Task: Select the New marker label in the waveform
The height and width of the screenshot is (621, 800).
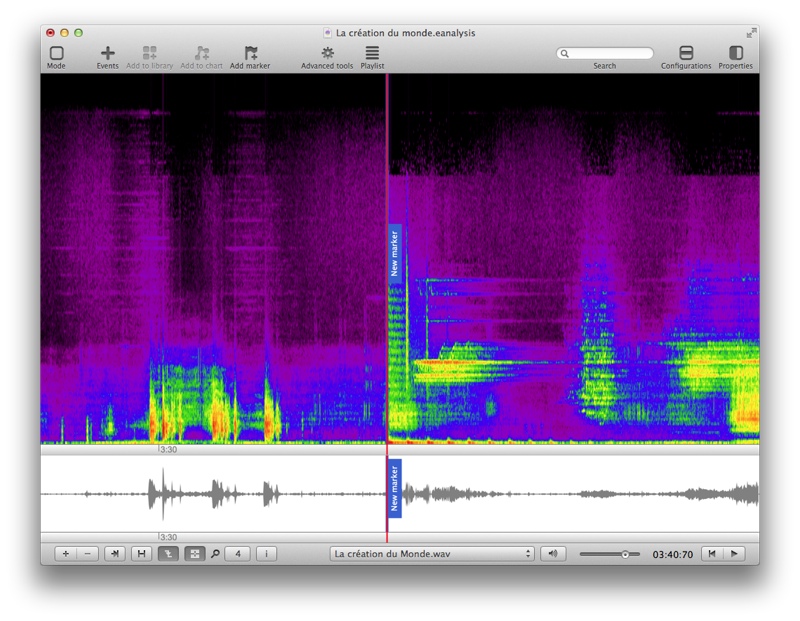Action: tap(394, 488)
